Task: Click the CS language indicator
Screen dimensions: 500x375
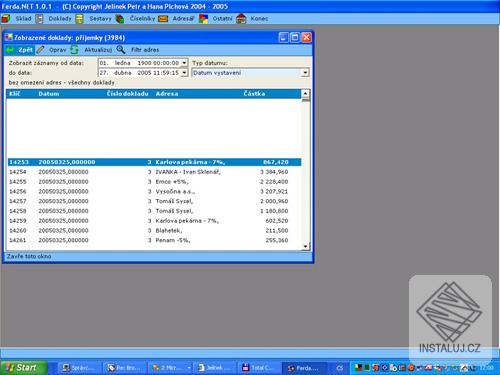Action: (340, 368)
